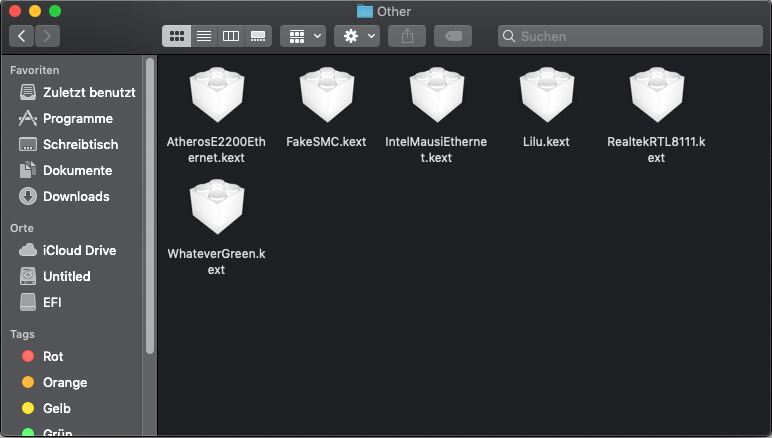Click the Programme app-store style icon

28,118
